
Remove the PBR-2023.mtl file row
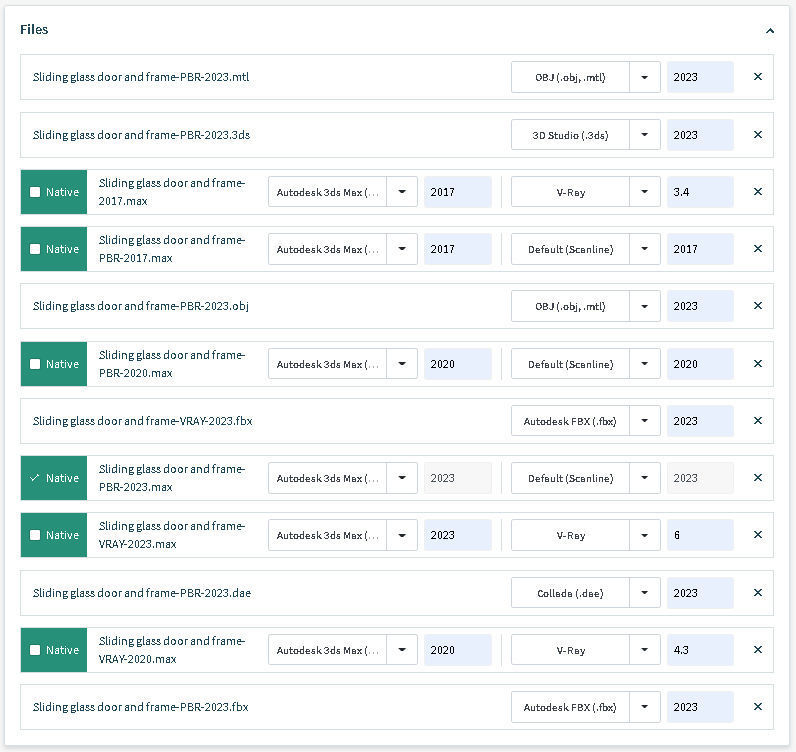point(757,77)
